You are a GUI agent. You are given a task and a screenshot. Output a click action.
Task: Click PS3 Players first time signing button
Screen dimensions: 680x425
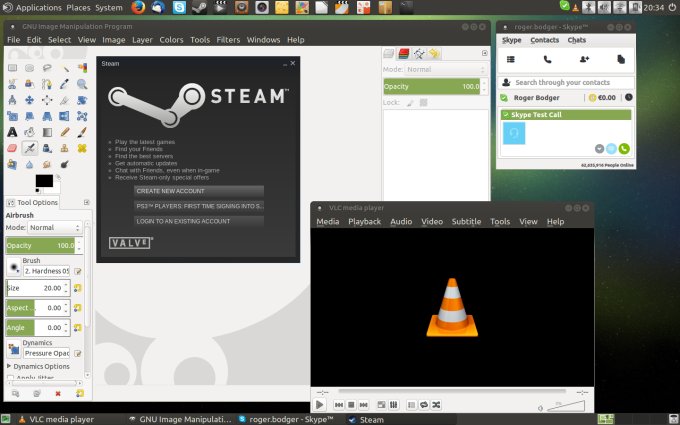199,206
